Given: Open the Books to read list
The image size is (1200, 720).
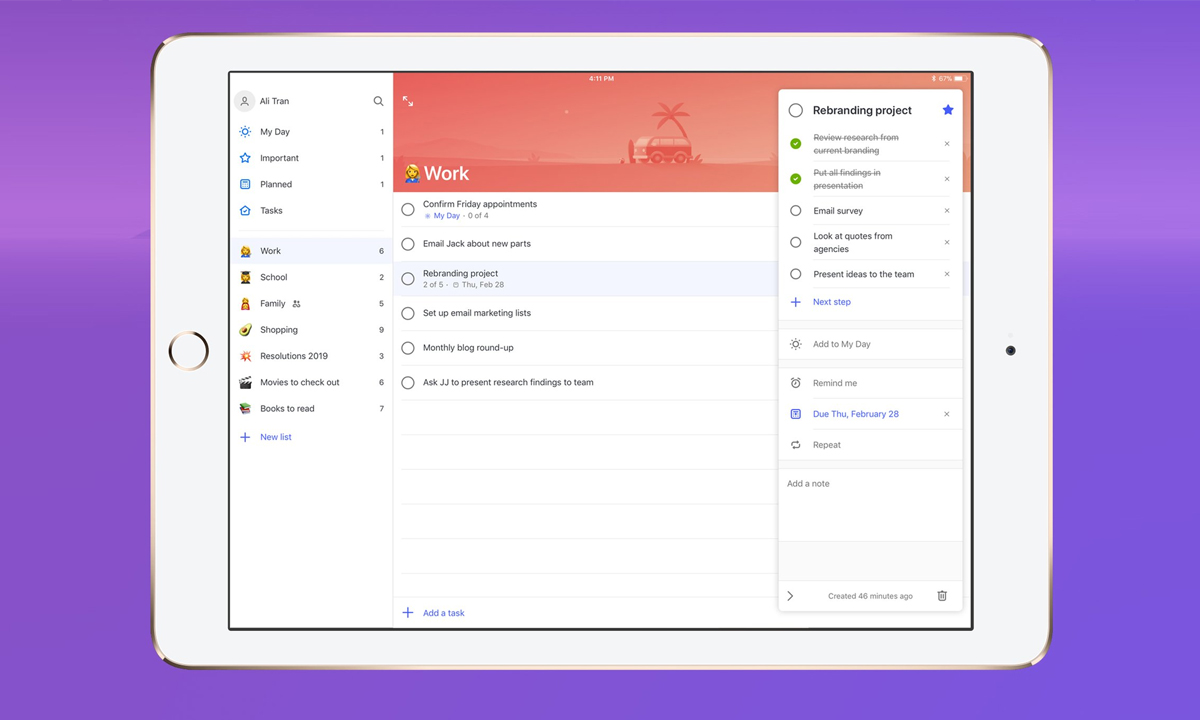Looking at the screenshot, I should (311, 409).
